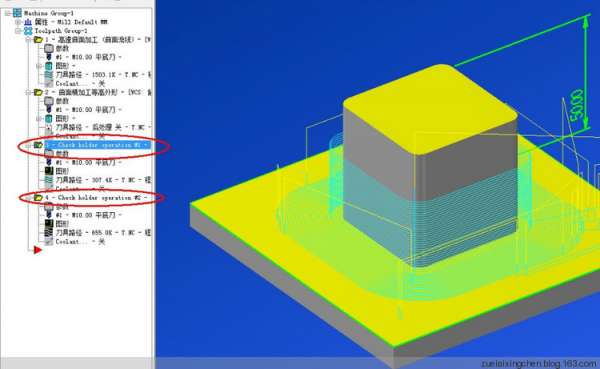The width and height of the screenshot is (600, 369).
Task: Click the toolpath icon beside 655.0K
Action: (x=49, y=233)
